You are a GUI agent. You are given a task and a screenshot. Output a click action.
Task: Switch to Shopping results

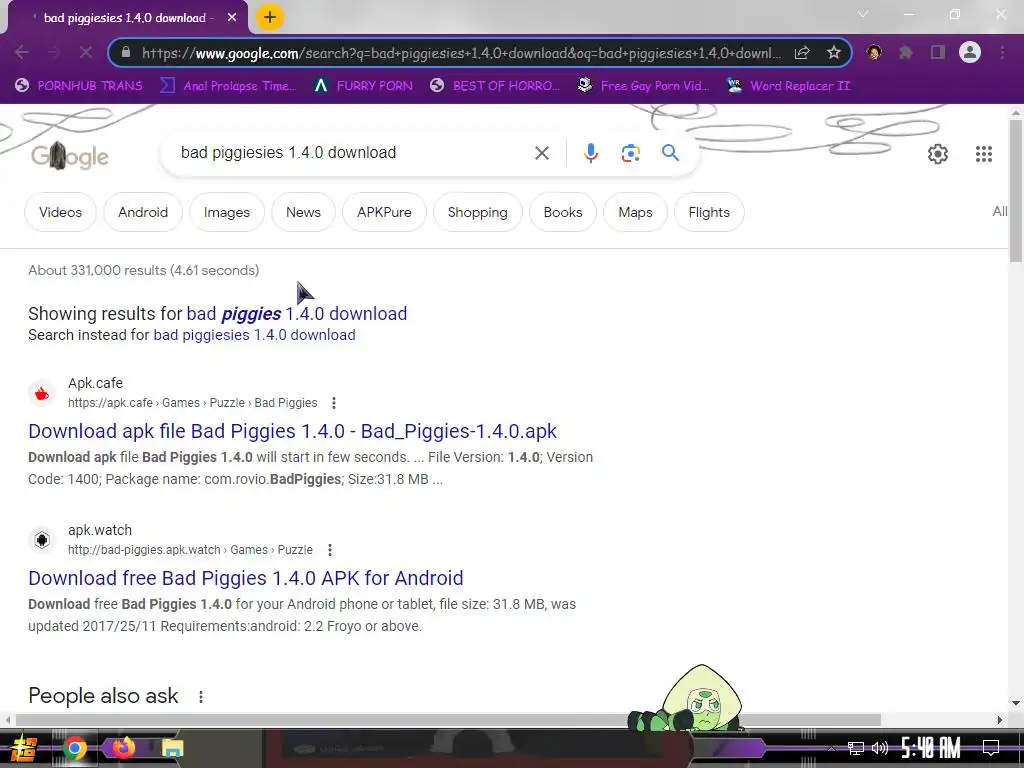tap(477, 212)
